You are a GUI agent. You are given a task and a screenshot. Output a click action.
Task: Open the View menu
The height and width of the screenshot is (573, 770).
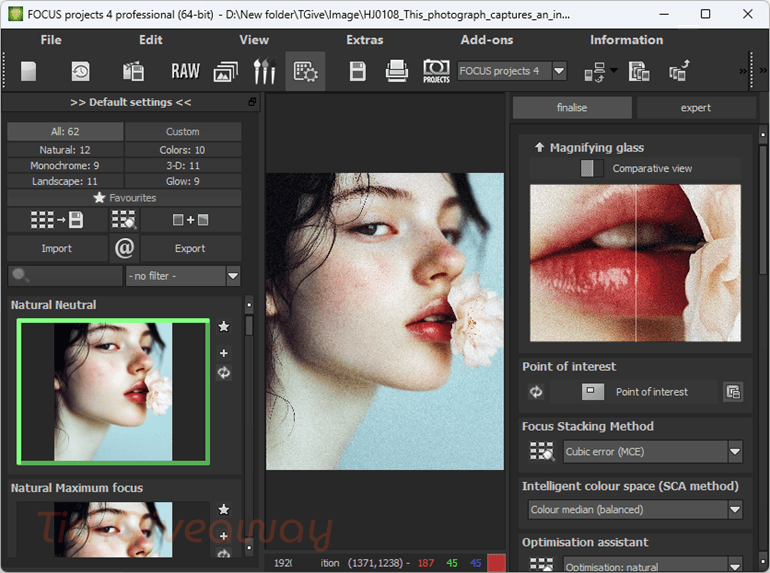click(x=254, y=40)
